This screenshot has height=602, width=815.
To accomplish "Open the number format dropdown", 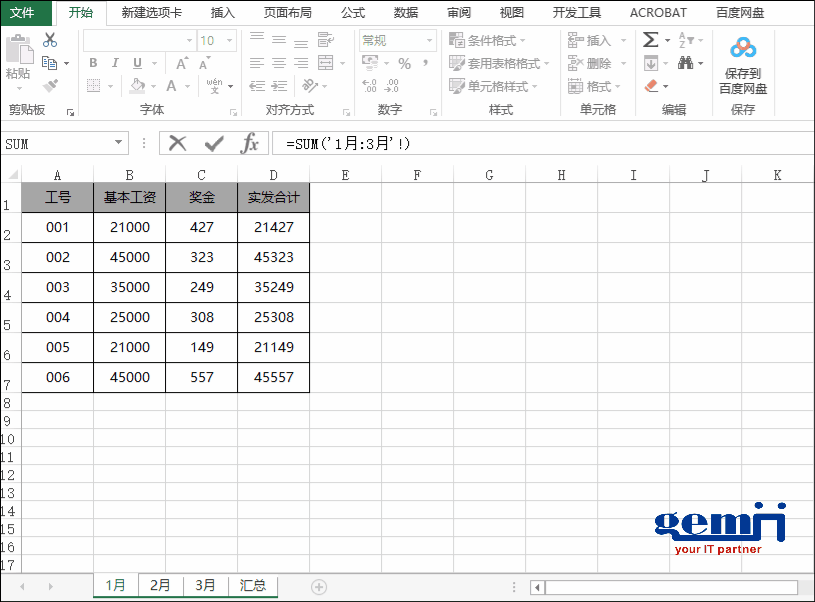I will [430, 41].
